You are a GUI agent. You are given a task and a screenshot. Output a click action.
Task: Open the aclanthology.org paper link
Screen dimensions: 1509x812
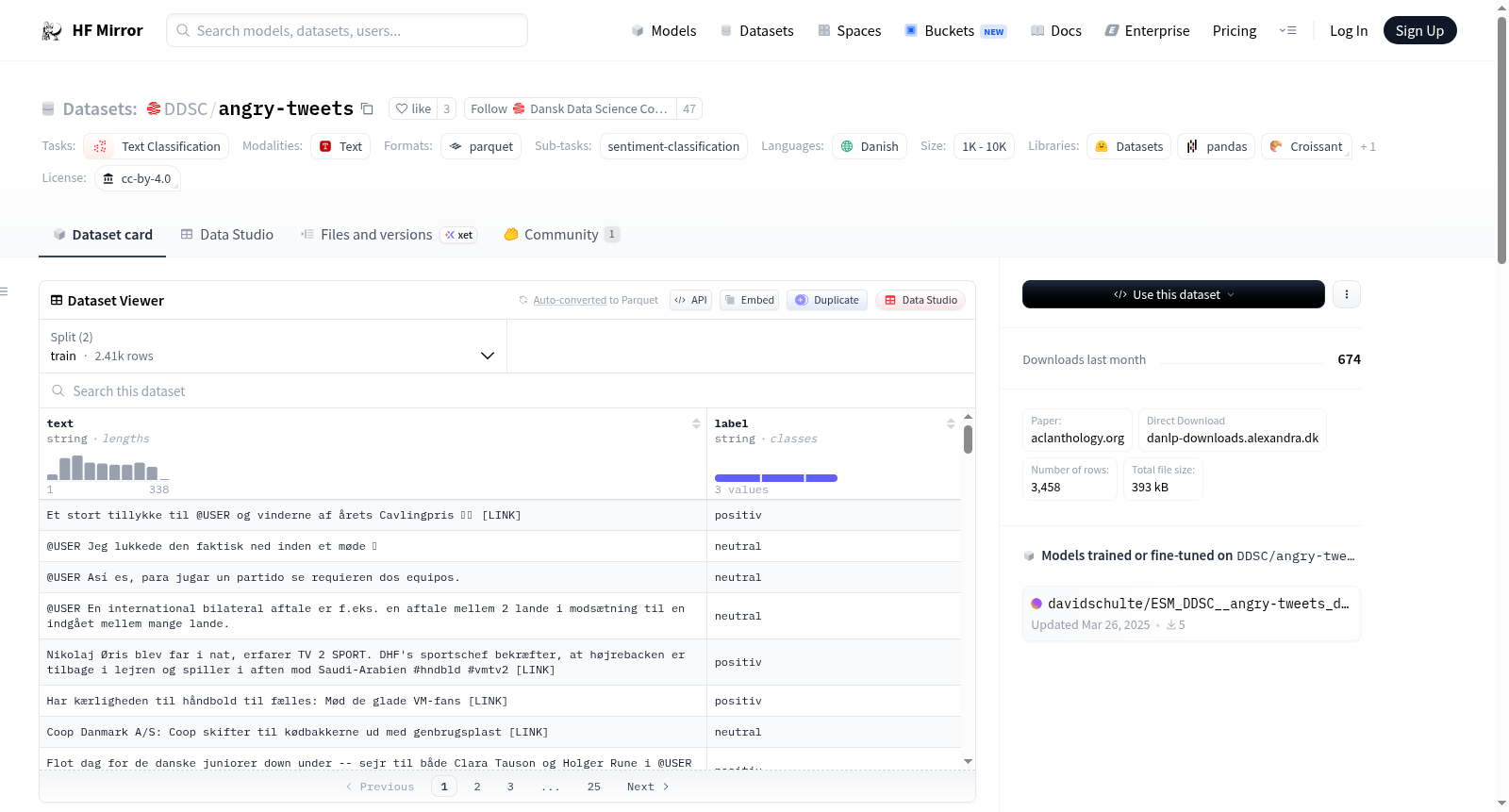point(1077,430)
